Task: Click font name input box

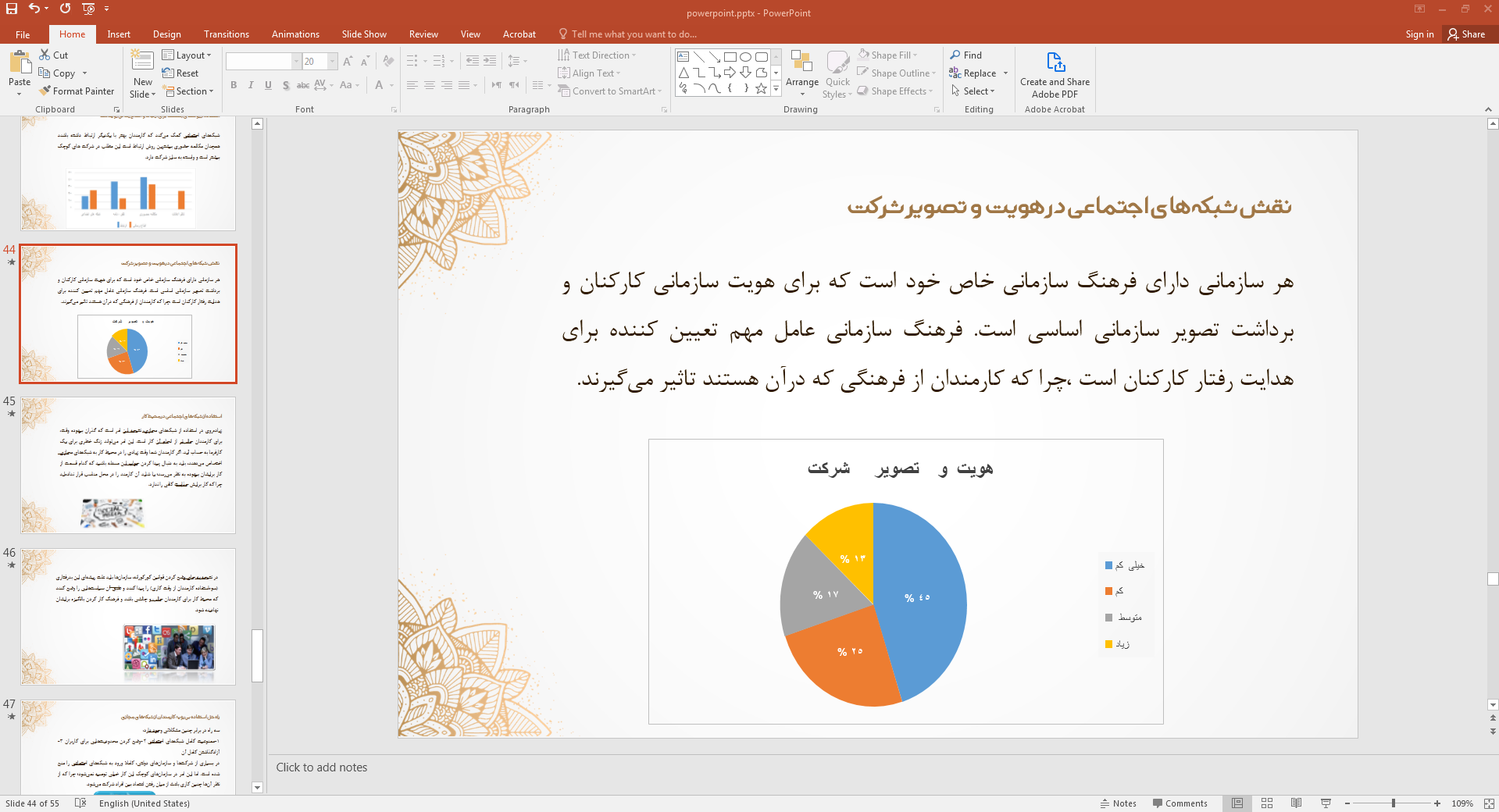Action: click(x=259, y=62)
